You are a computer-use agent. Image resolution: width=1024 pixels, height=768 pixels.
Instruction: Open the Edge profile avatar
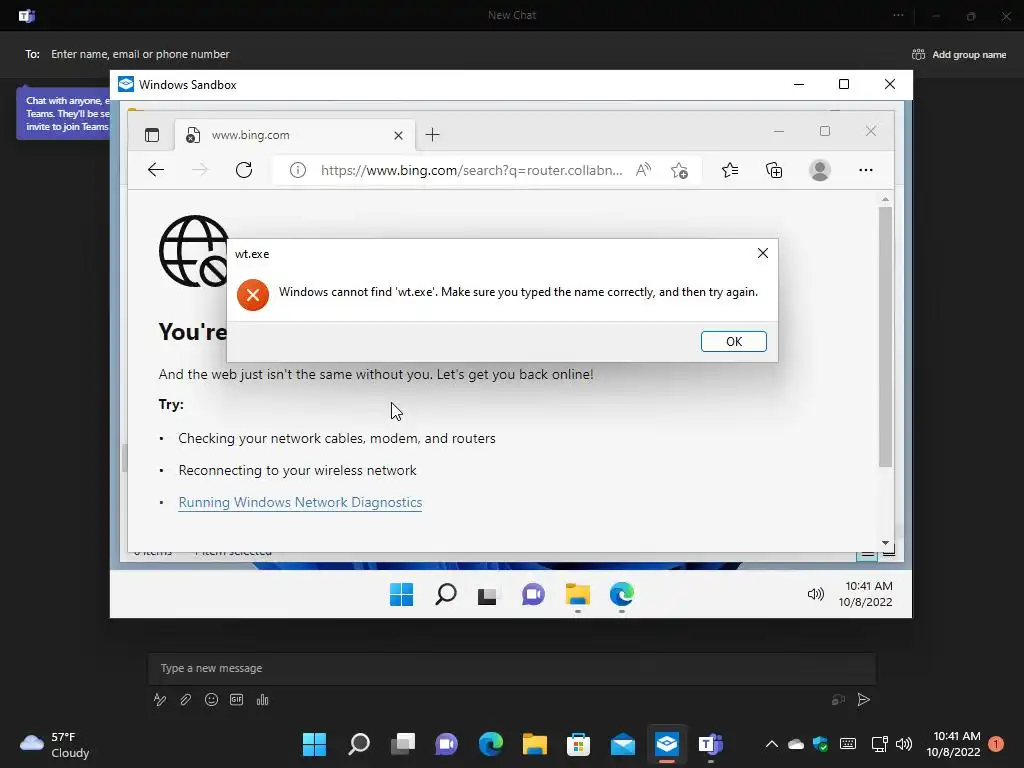(x=820, y=170)
